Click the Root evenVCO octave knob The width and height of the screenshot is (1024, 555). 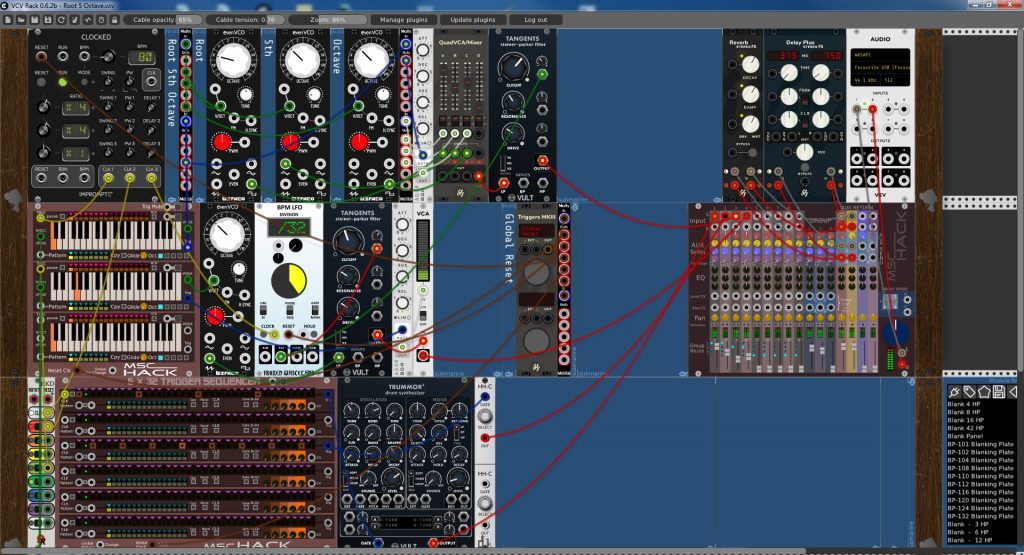pyautogui.click(x=233, y=60)
